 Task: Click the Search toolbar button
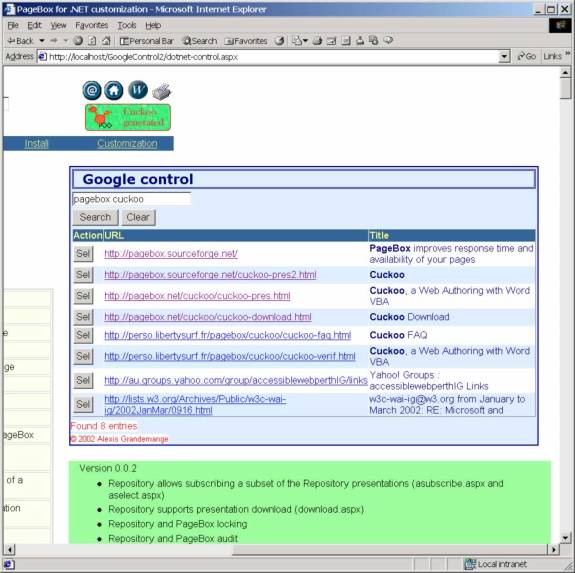point(200,41)
